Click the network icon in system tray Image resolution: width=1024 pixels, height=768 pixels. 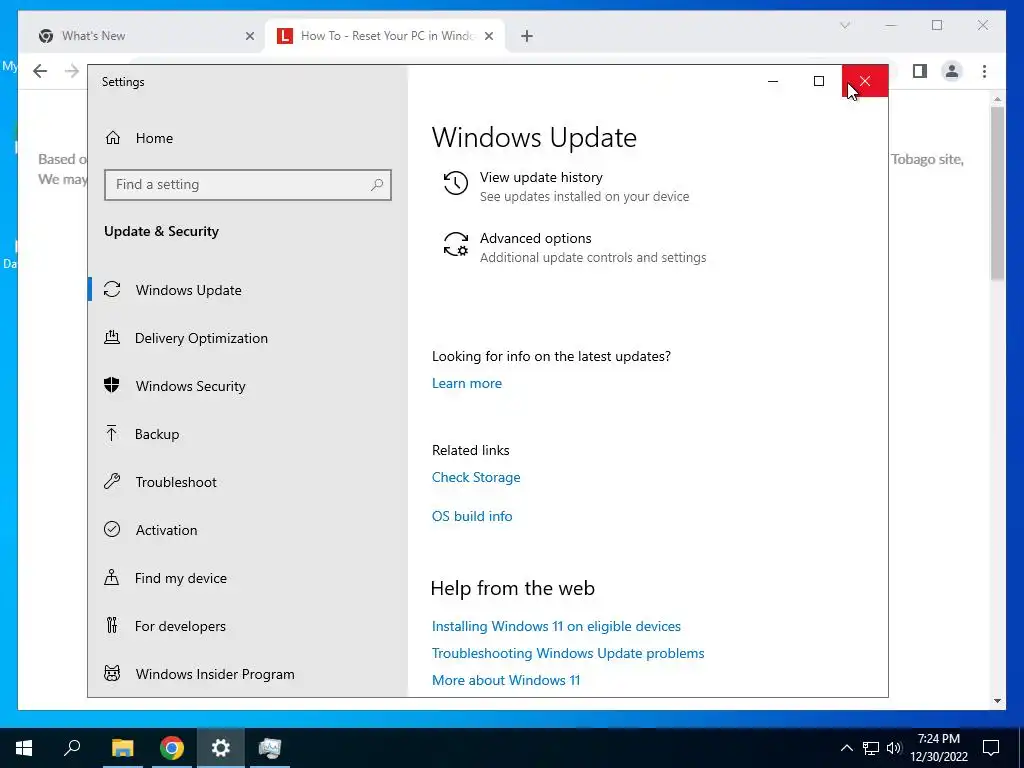[871, 748]
